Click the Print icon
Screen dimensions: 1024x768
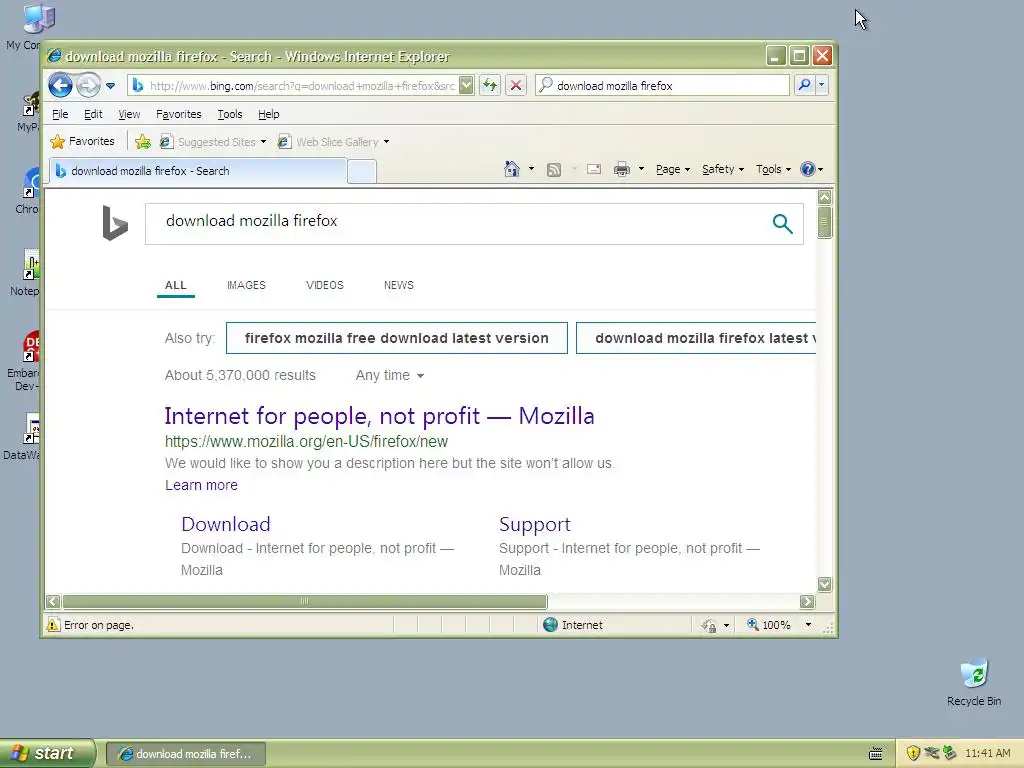click(622, 170)
